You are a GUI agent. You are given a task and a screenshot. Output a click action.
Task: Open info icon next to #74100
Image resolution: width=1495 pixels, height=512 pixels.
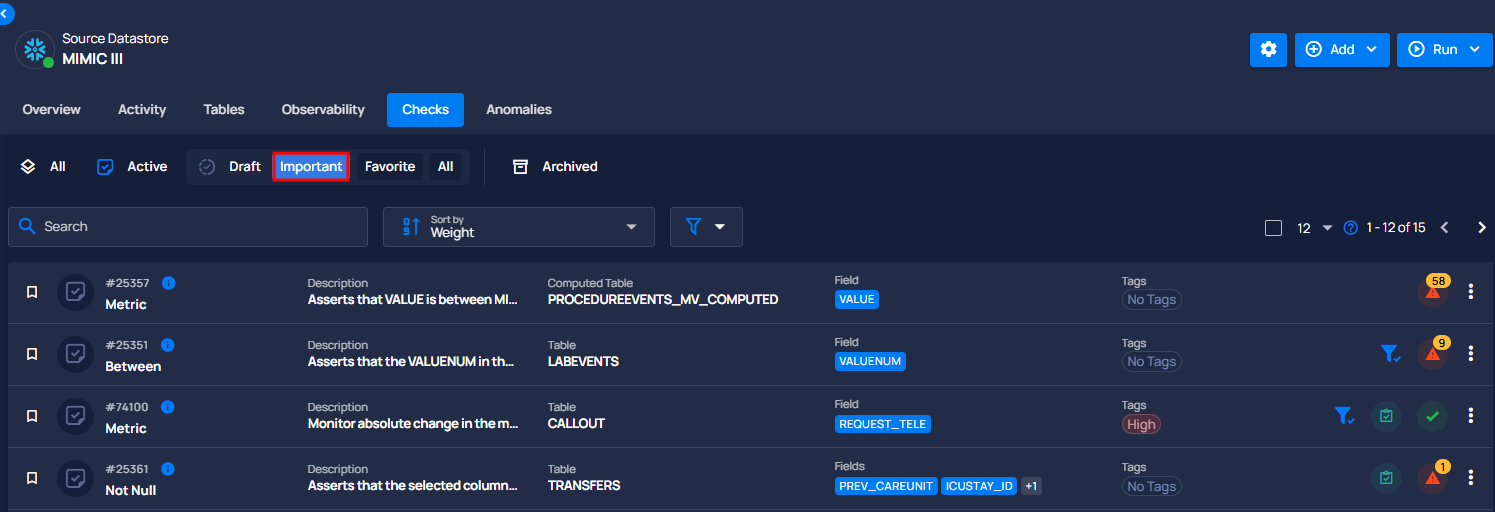point(168,407)
